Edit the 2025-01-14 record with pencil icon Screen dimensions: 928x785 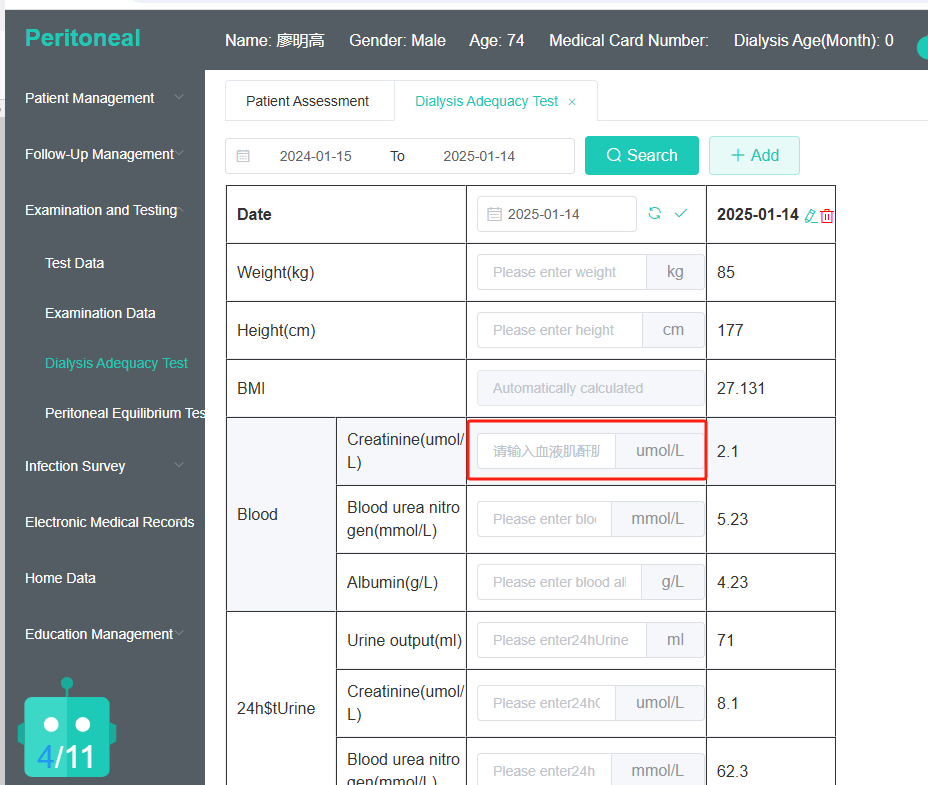coord(811,216)
